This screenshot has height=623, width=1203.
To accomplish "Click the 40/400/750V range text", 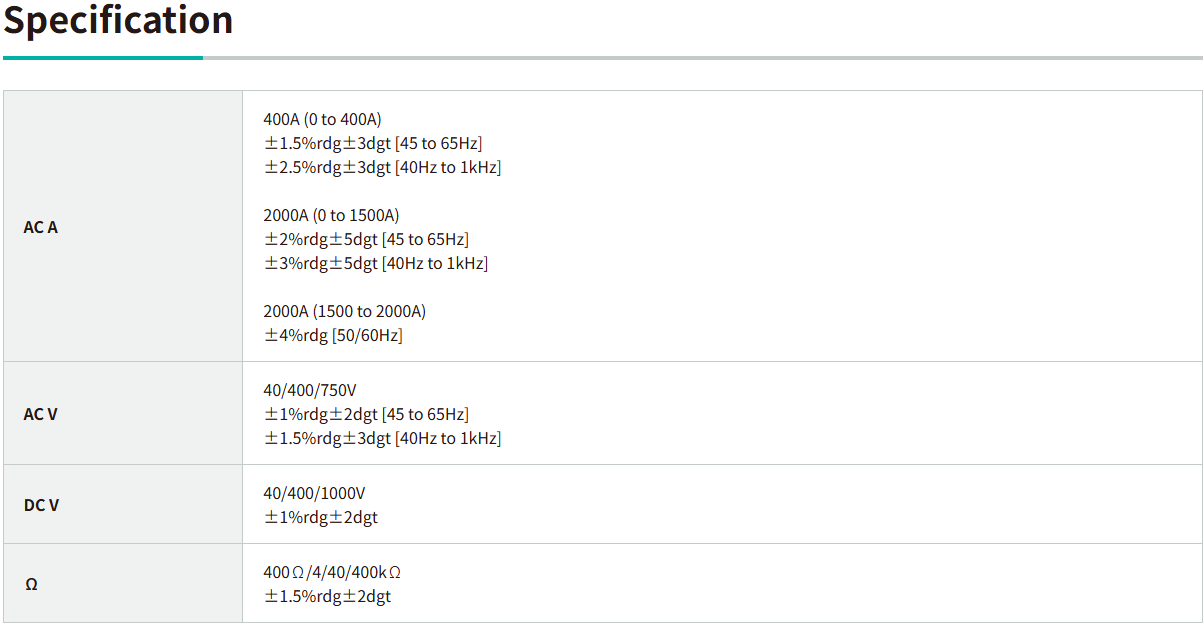I will click(x=310, y=390).
